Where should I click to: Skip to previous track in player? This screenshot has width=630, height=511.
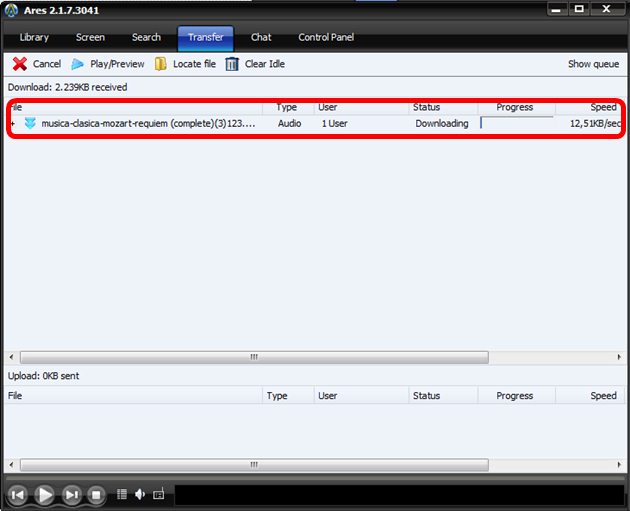[18, 495]
